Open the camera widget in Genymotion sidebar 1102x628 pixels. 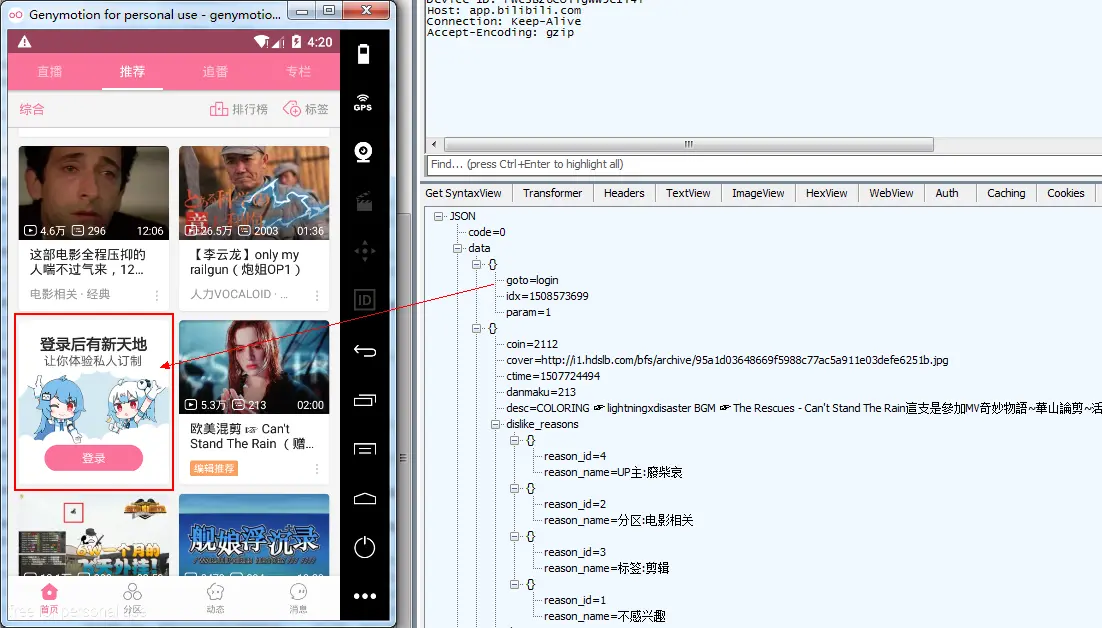click(x=364, y=152)
